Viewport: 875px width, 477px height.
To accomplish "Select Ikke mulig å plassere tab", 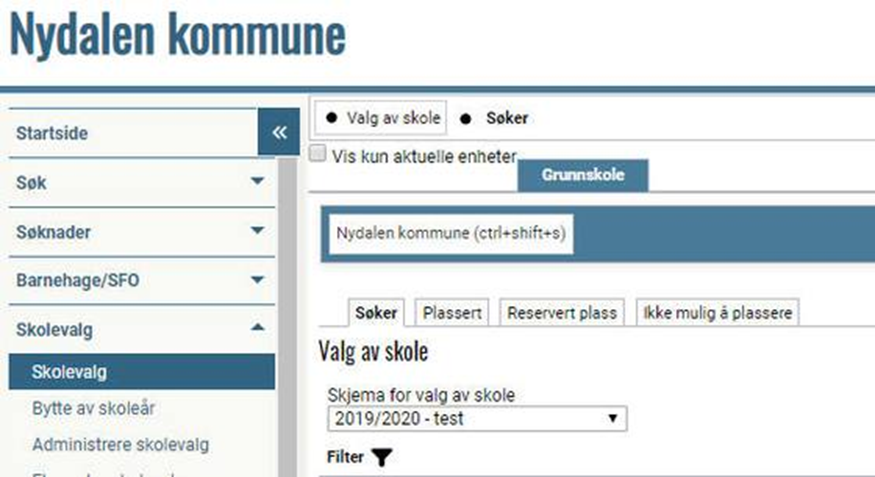I will pyautogui.click(x=718, y=313).
